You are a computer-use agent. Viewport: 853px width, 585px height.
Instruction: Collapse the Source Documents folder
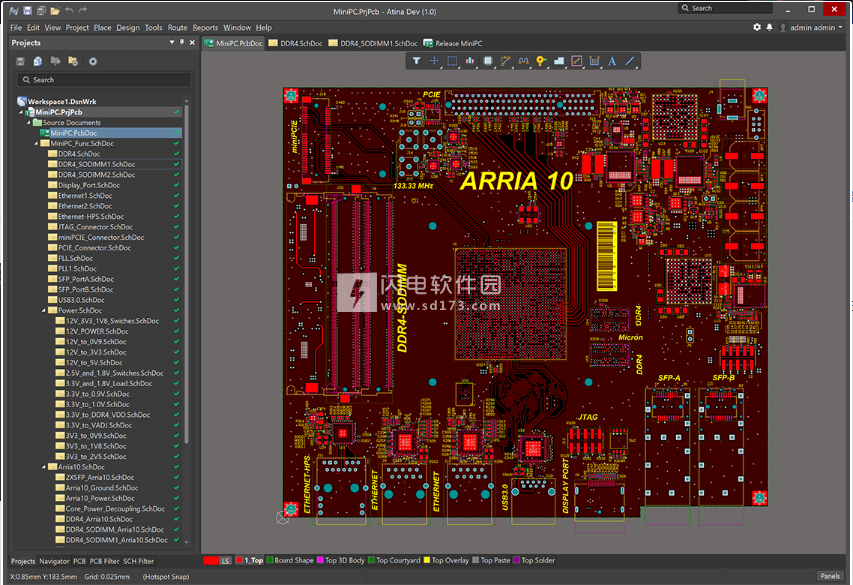coord(29,122)
